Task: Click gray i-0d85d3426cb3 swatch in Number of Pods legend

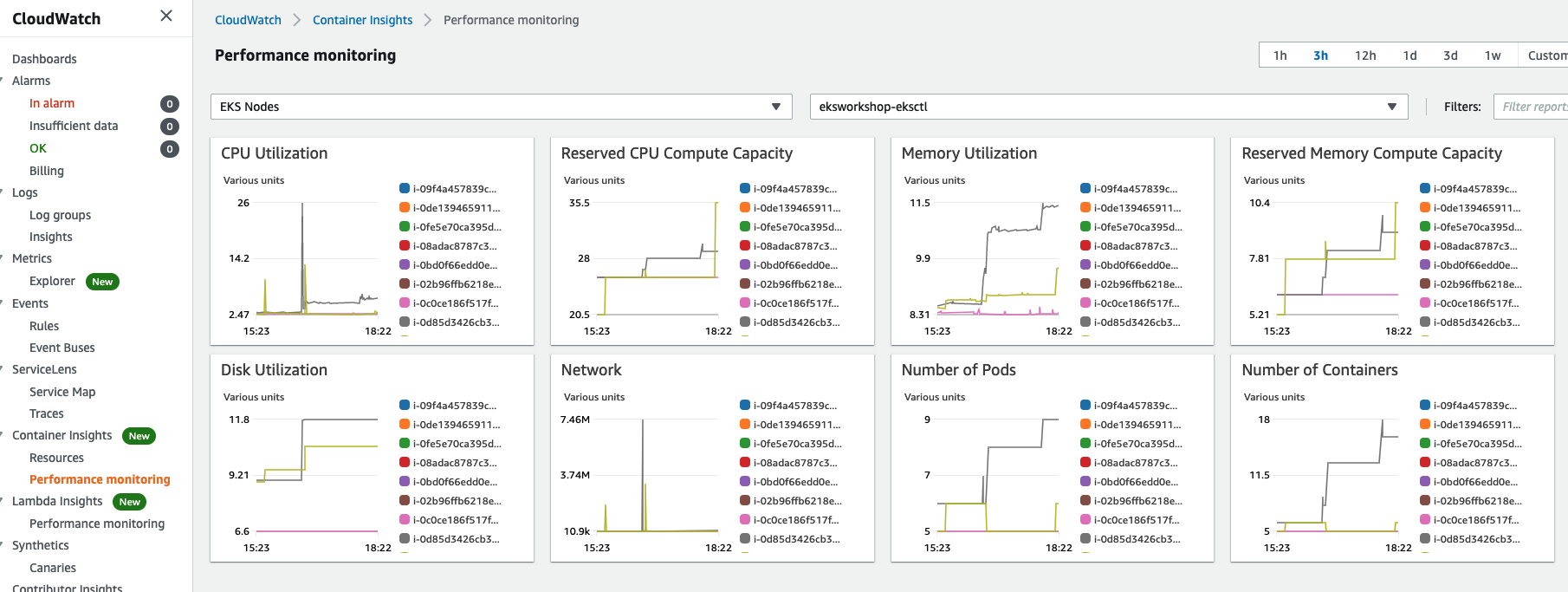Action: (x=1085, y=538)
